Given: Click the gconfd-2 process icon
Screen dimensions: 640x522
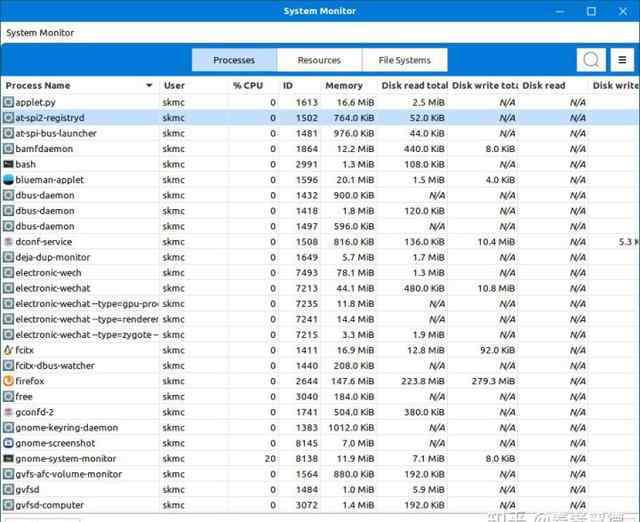Looking at the screenshot, I should (x=9, y=412).
